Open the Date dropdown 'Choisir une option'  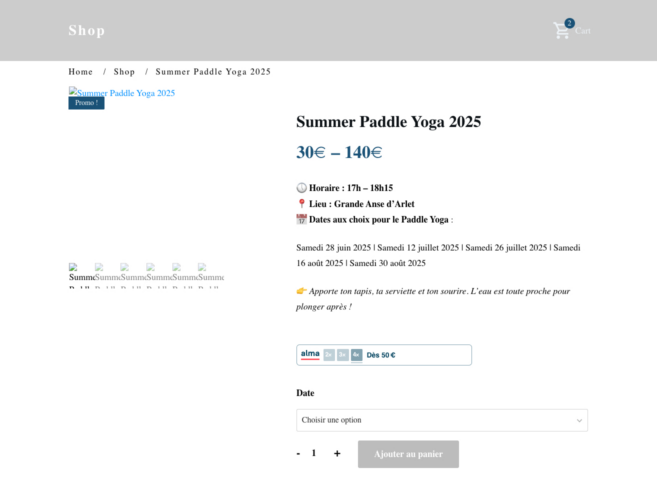pyautogui.click(x=442, y=420)
